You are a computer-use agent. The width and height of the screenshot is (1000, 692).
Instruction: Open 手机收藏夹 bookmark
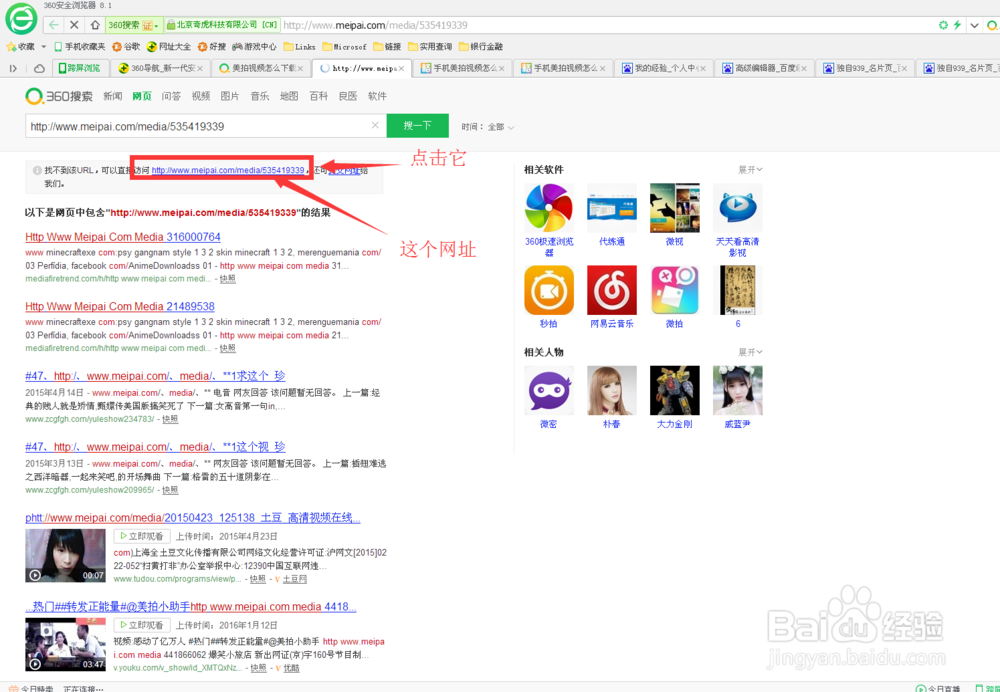(80, 47)
